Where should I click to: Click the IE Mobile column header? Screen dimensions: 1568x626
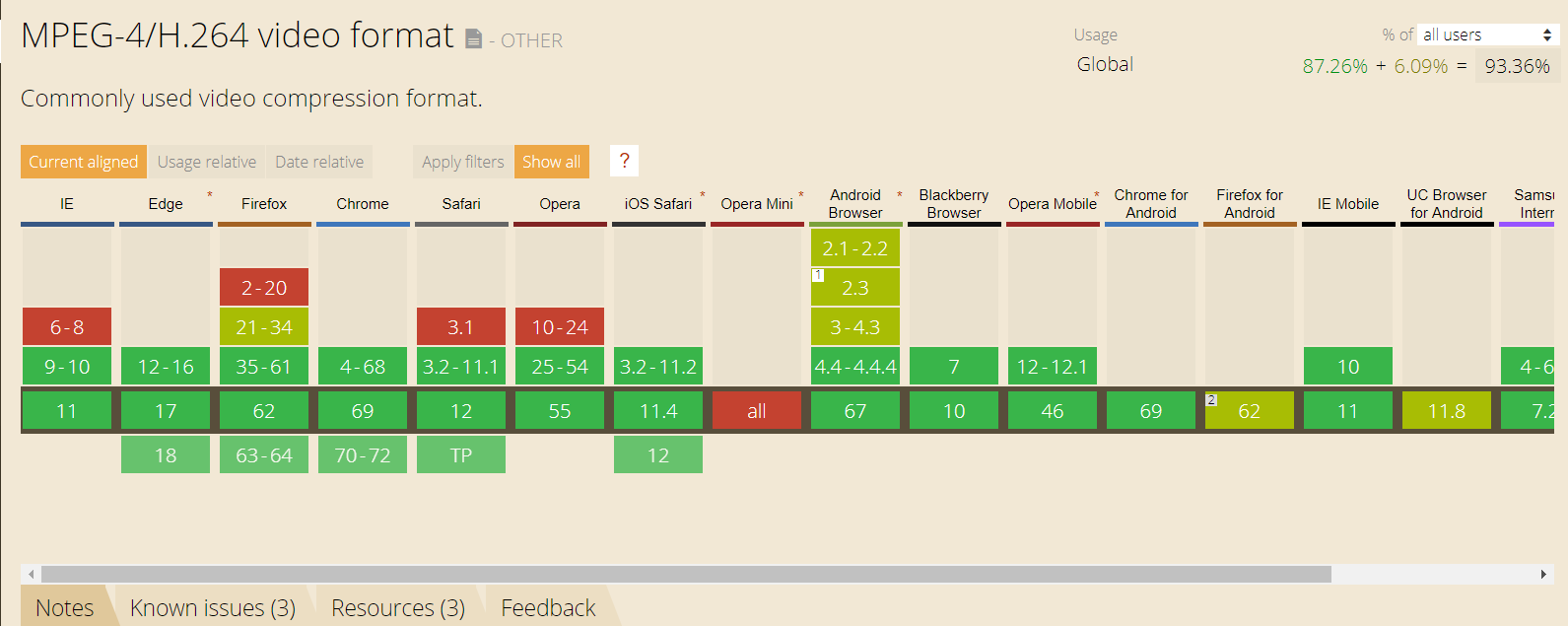pos(1348,204)
